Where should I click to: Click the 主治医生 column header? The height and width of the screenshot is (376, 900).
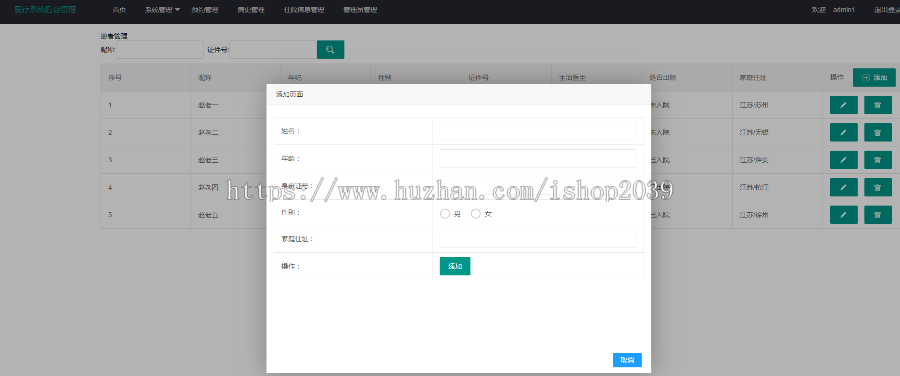pos(571,77)
